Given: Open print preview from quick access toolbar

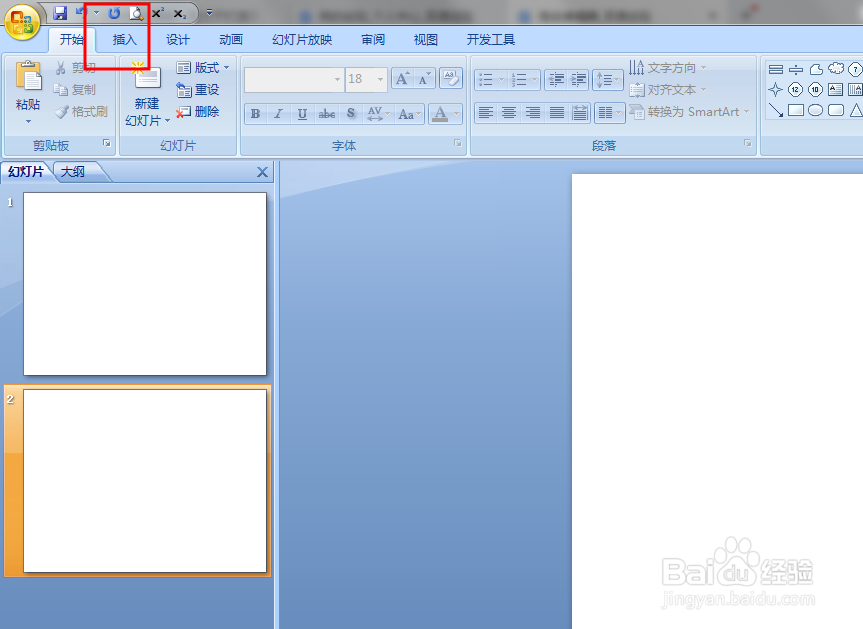Looking at the screenshot, I should (136, 13).
